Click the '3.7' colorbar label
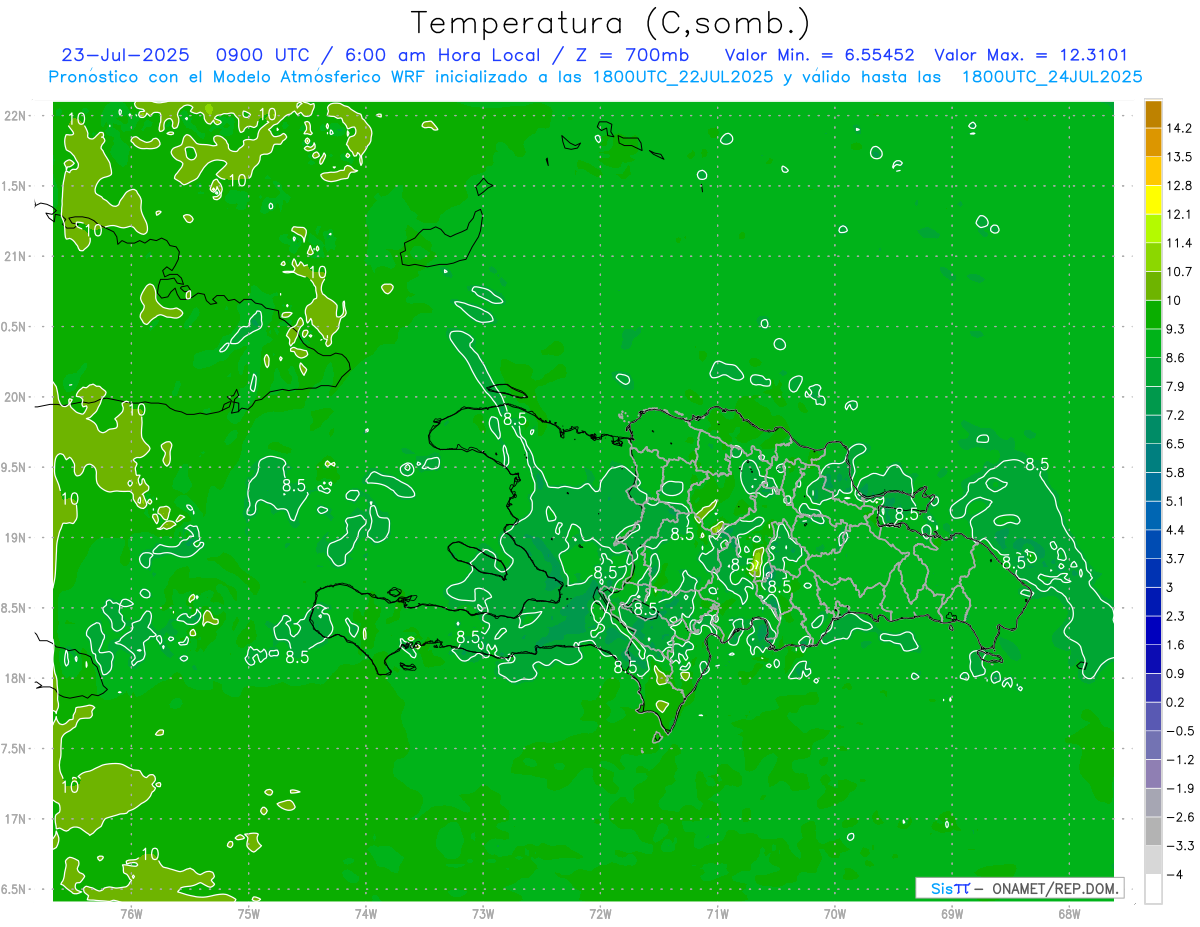The width and height of the screenshot is (1200, 927). pos(1176,558)
